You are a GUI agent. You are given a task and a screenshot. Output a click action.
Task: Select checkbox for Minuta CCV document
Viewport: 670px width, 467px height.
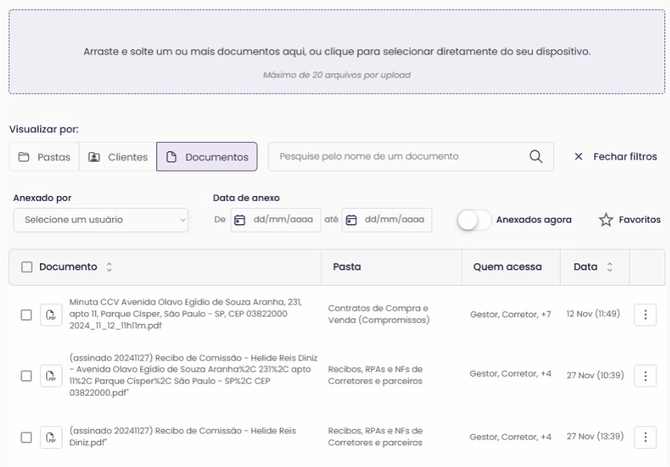[x=27, y=316]
